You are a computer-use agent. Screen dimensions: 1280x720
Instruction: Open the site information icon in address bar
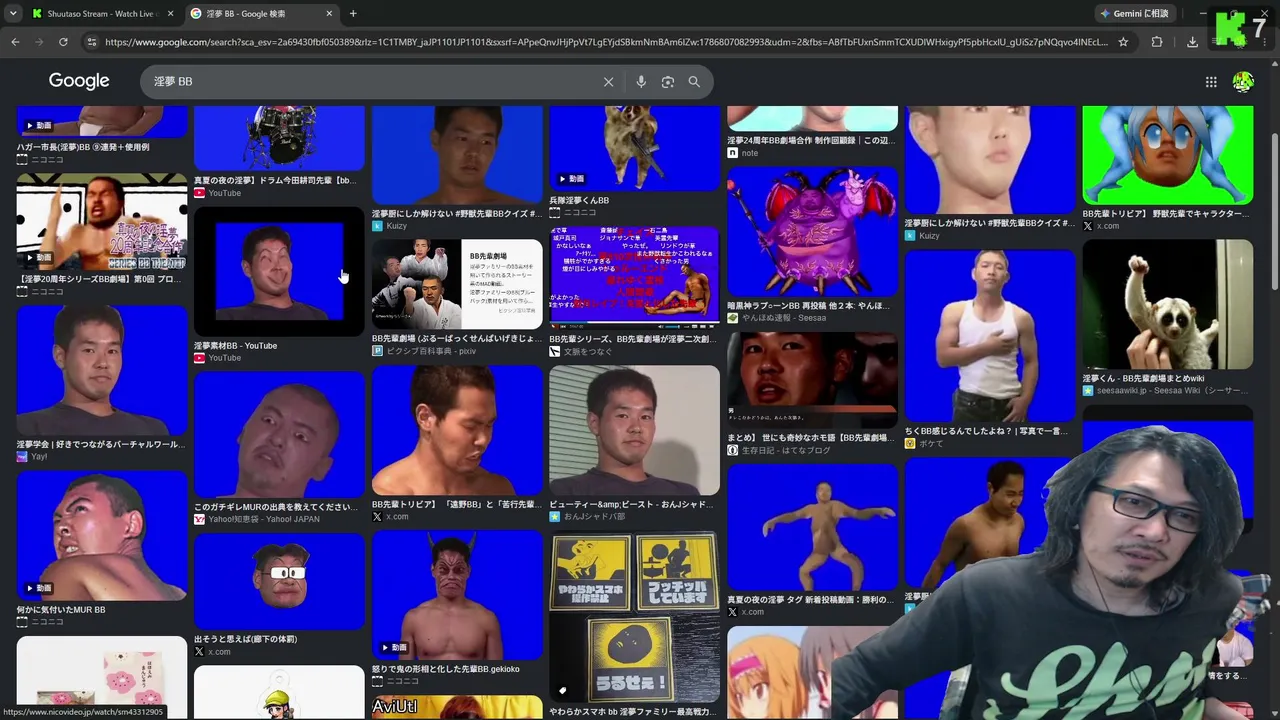(x=92, y=42)
